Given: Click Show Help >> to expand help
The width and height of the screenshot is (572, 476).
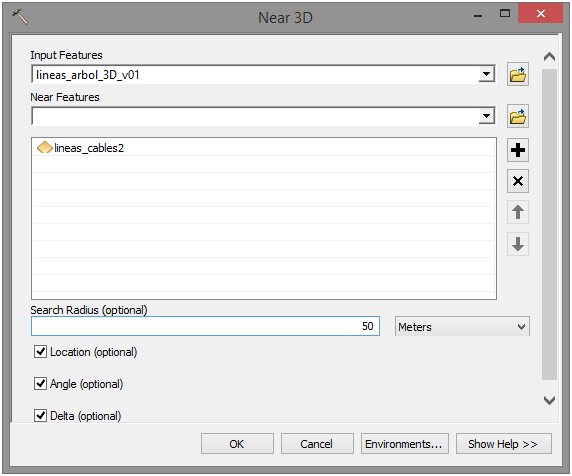Looking at the screenshot, I should pos(503,444).
